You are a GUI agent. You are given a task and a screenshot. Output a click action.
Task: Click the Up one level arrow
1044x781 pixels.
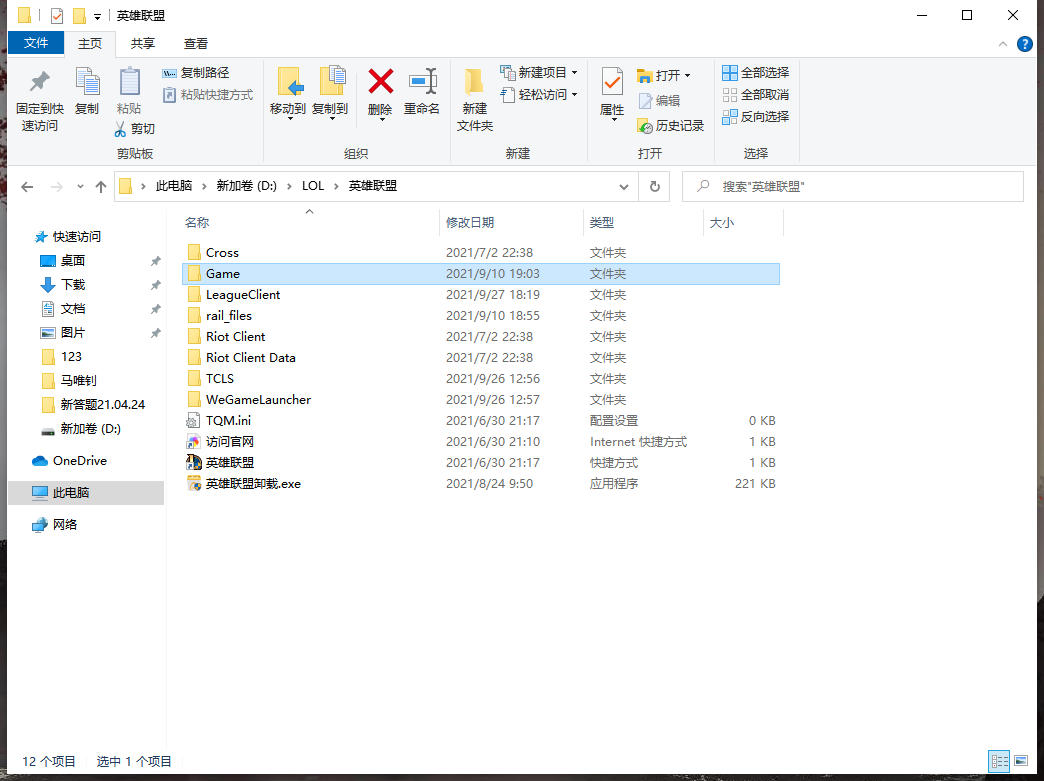(101, 187)
